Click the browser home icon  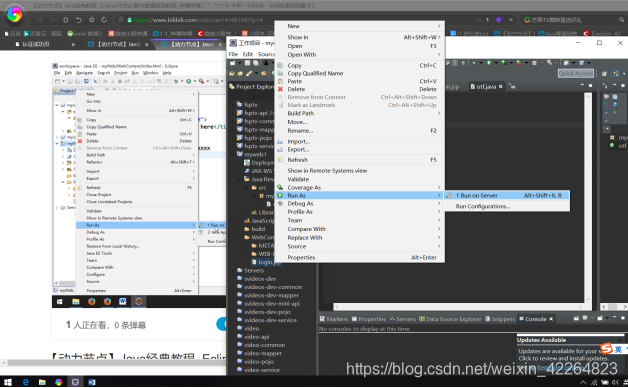tap(66, 20)
